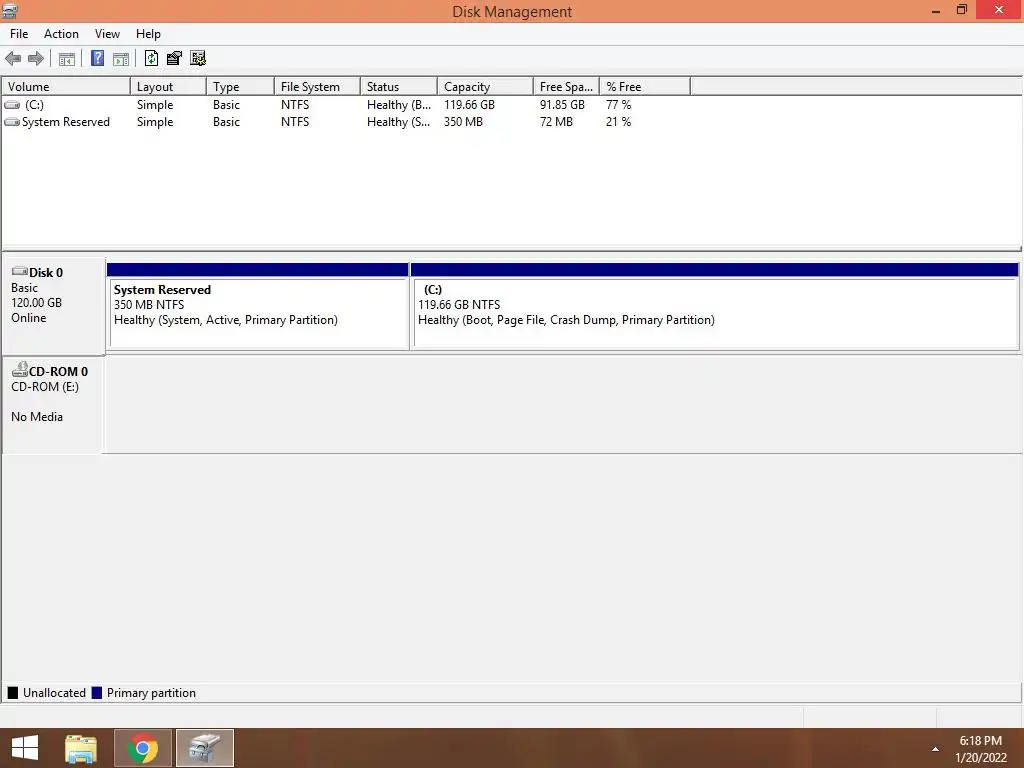
Task: Click the 119.66 GB capacity cell
Action: pos(470,104)
